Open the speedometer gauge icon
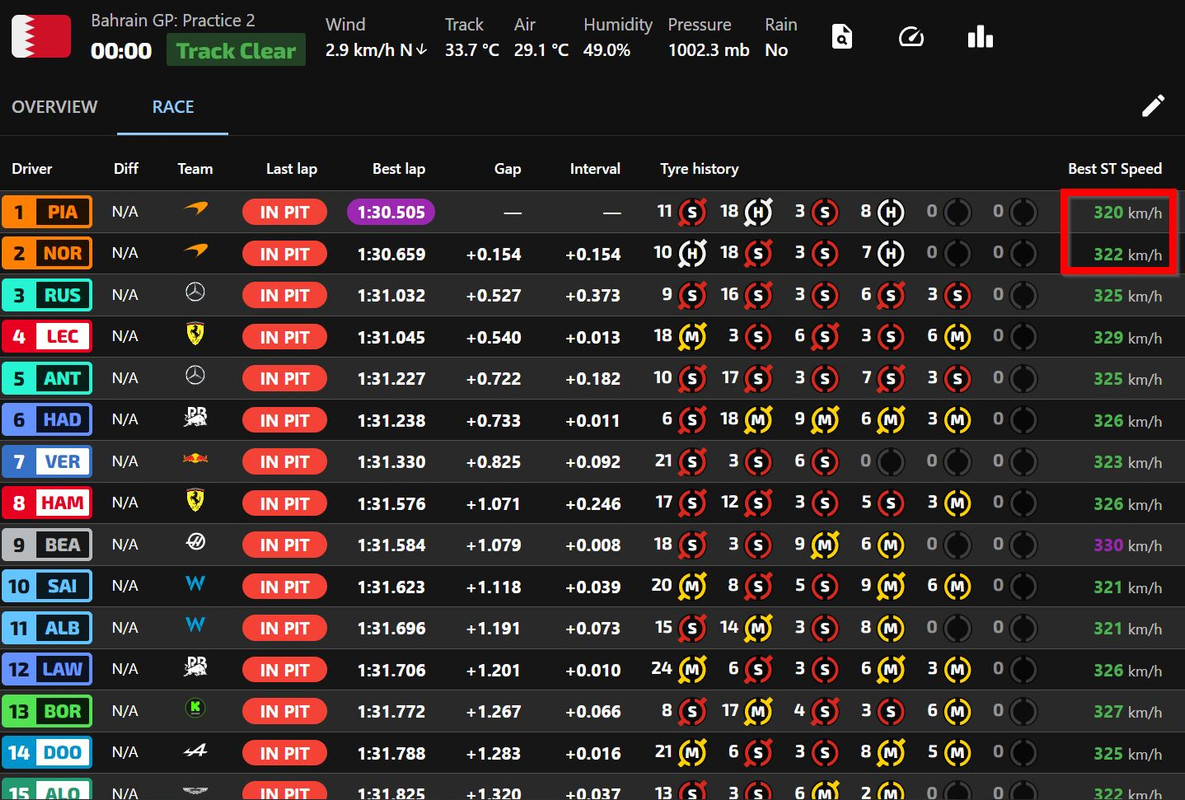 pyautogui.click(x=911, y=36)
